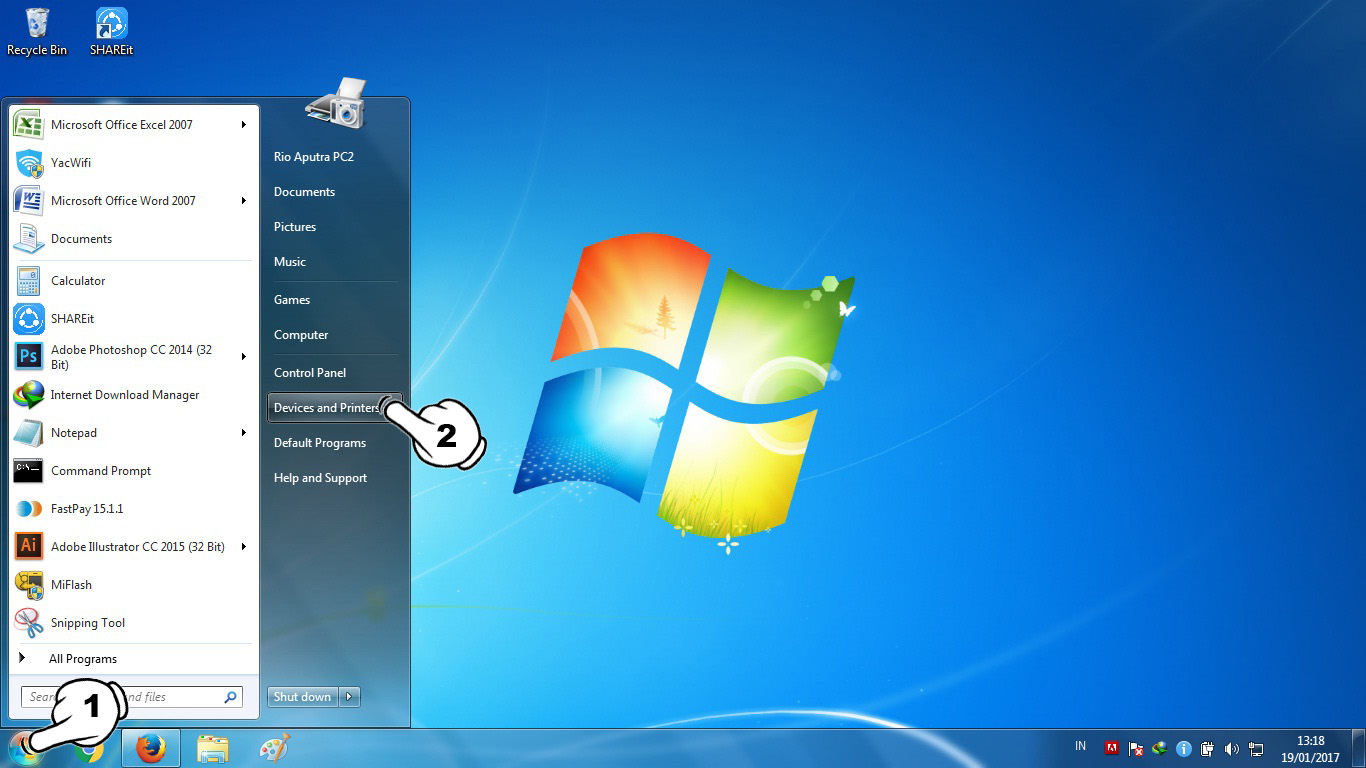Screen dimensions: 1366x768
Task: Open the volume speaker tray icon
Action: pyautogui.click(x=1231, y=748)
